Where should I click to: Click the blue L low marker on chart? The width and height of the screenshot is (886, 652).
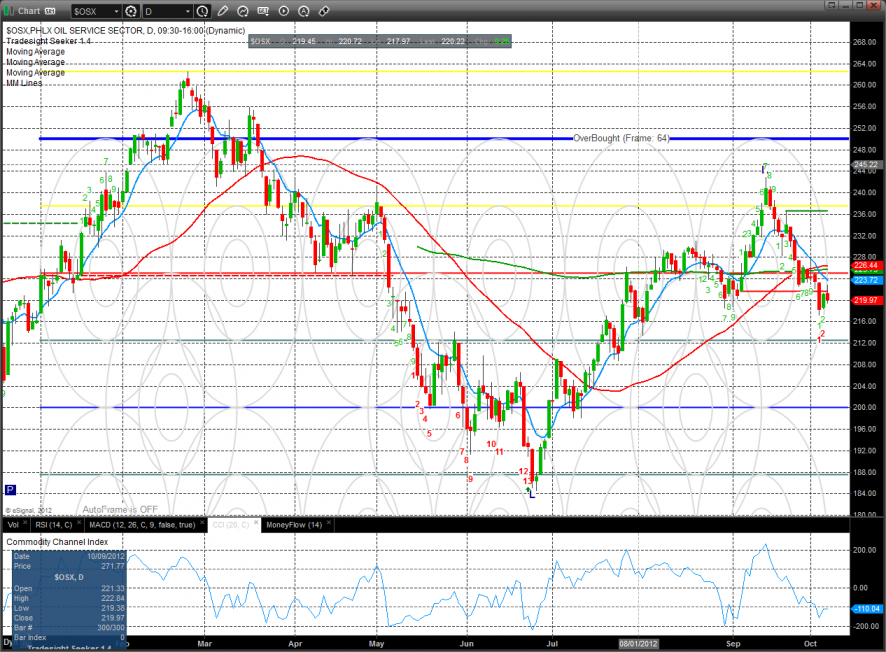[x=532, y=494]
